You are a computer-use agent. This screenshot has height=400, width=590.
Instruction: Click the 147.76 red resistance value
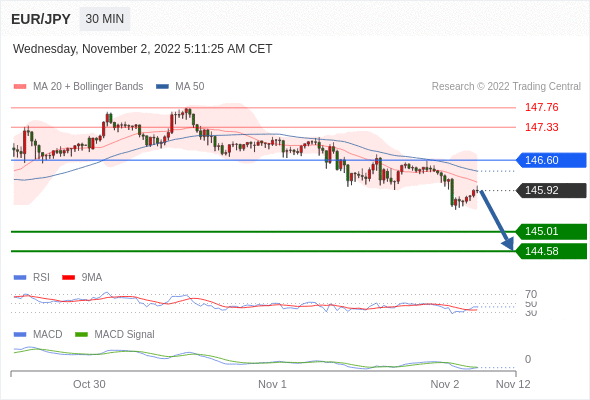tap(541, 108)
